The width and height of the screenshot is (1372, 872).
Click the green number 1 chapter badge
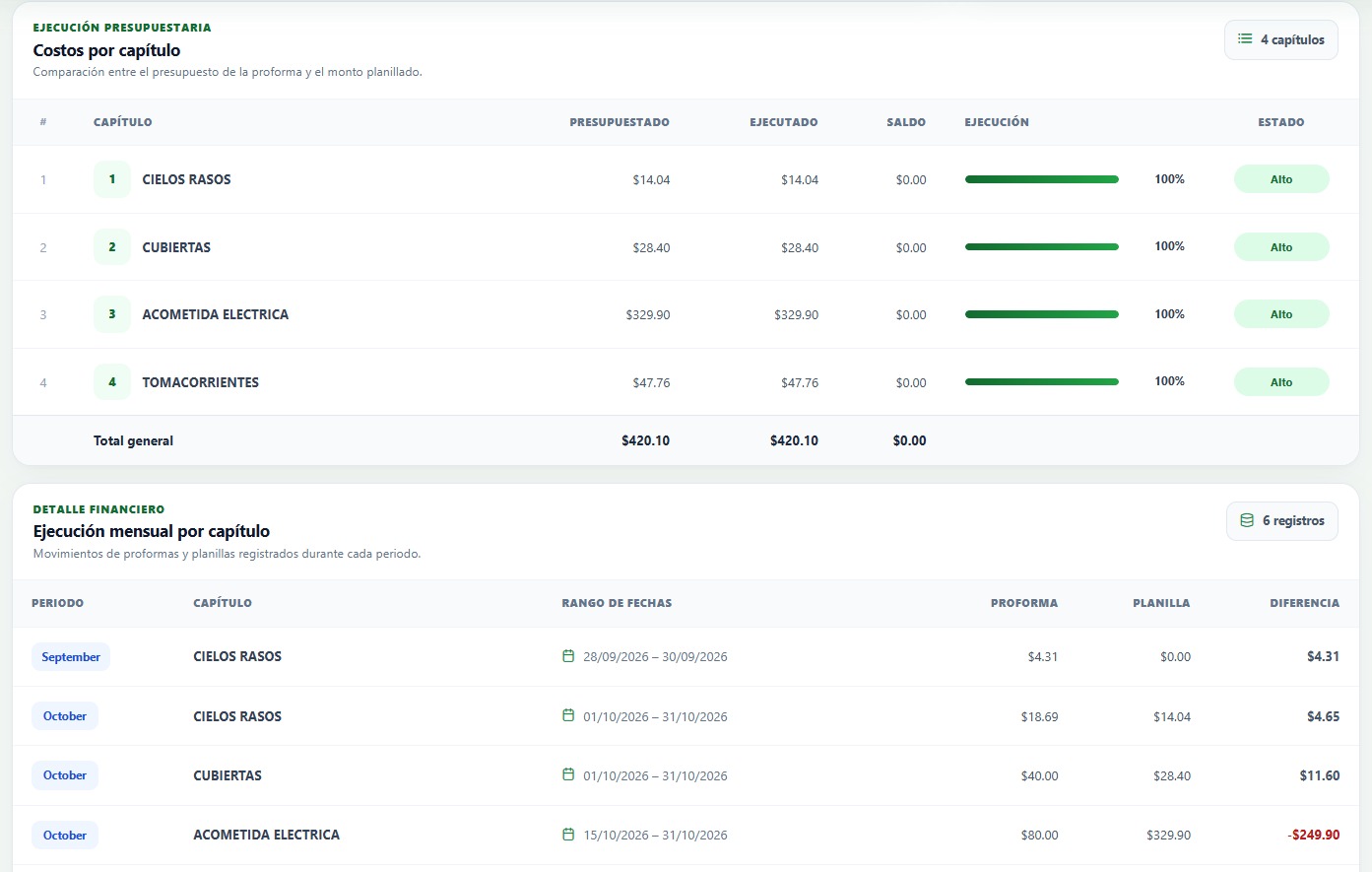(x=112, y=179)
